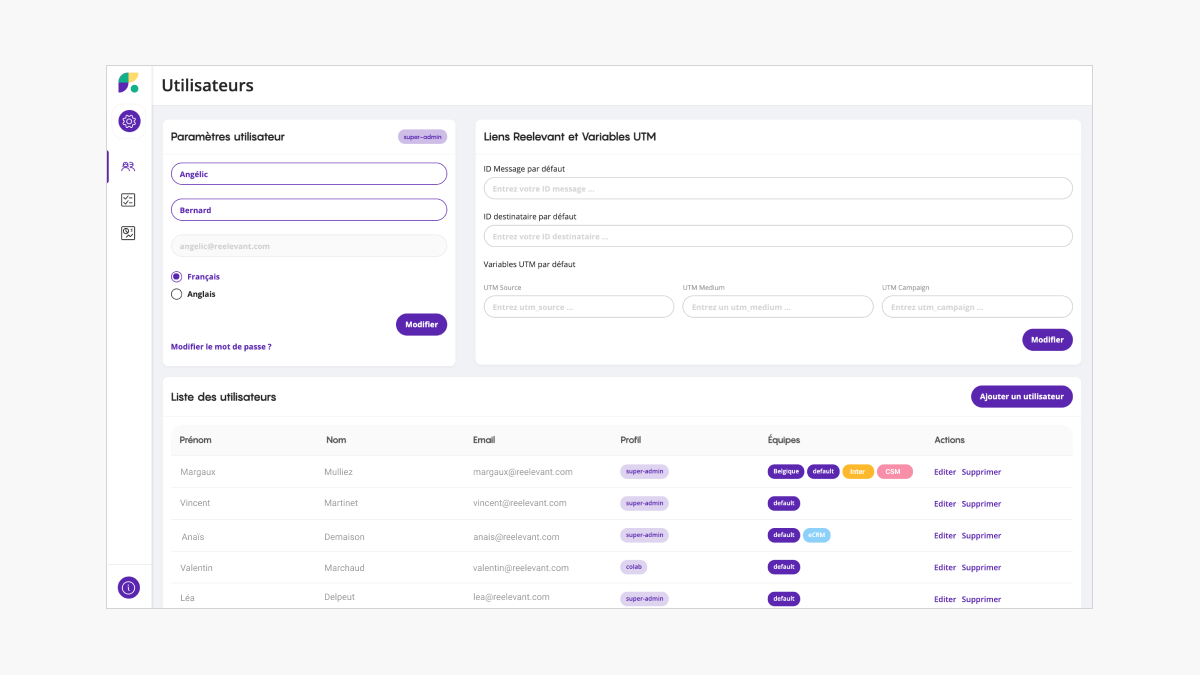Click Supprimer for Vincent Martinet
Screen dimensions: 1200x675
[981, 504]
